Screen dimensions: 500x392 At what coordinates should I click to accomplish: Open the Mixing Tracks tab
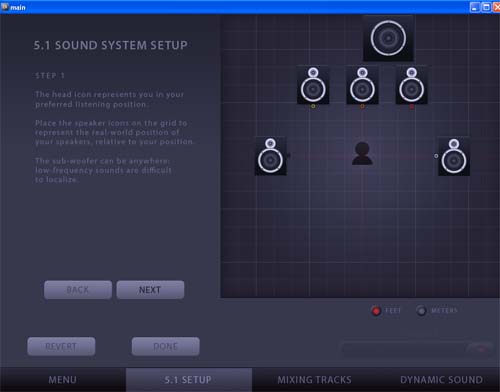pos(314,380)
